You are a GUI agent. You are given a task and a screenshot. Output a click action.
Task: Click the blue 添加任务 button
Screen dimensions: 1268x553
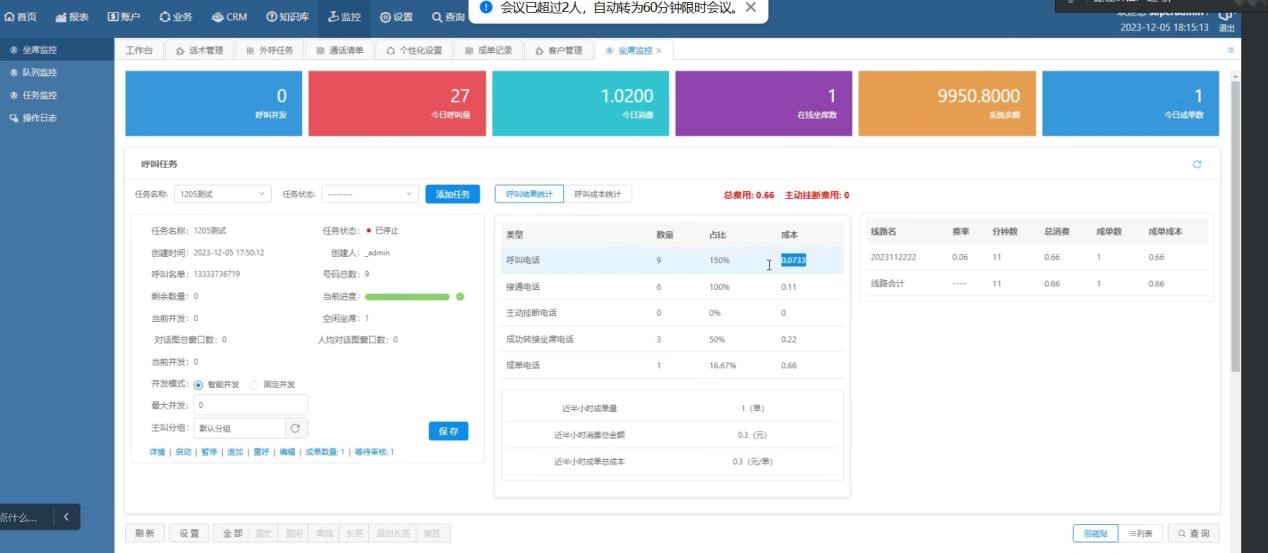452,194
